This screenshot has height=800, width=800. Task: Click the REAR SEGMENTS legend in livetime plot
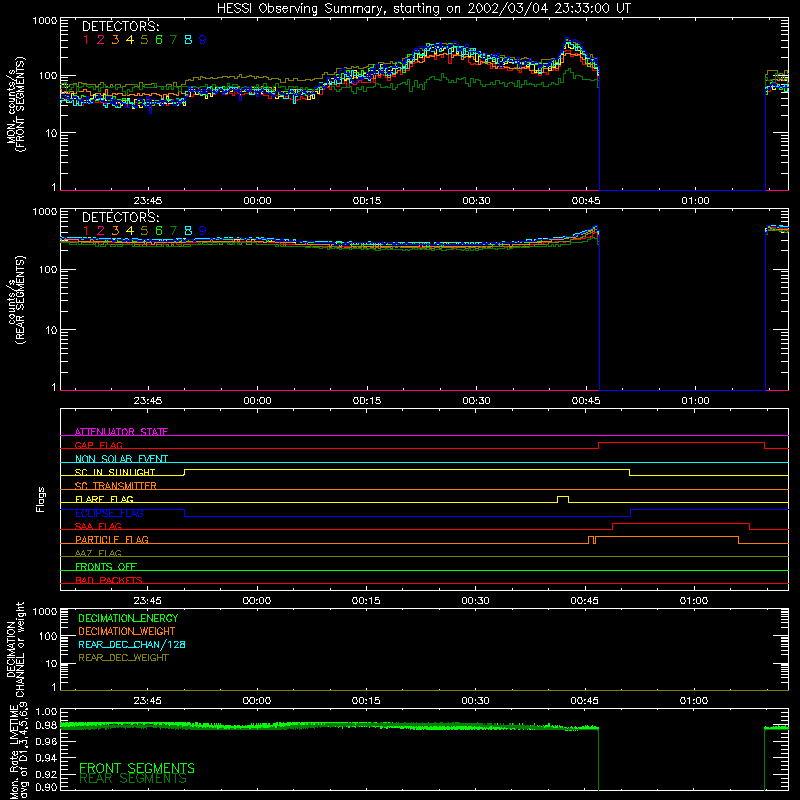coord(133,779)
